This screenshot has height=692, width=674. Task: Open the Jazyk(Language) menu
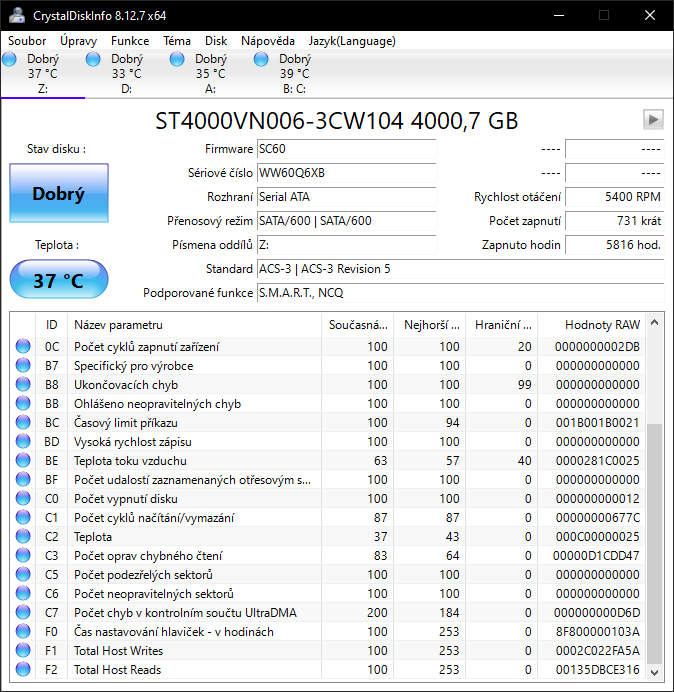coord(352,41)
